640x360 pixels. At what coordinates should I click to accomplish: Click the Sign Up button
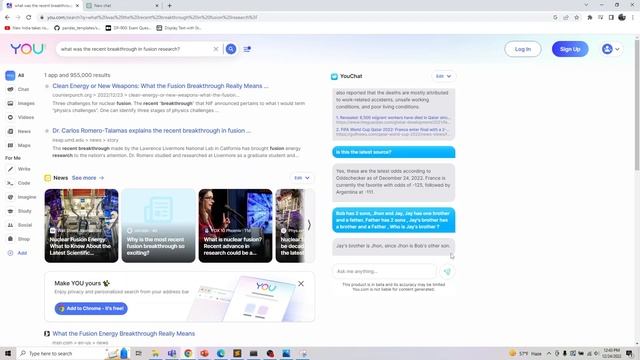pos(570,49)
